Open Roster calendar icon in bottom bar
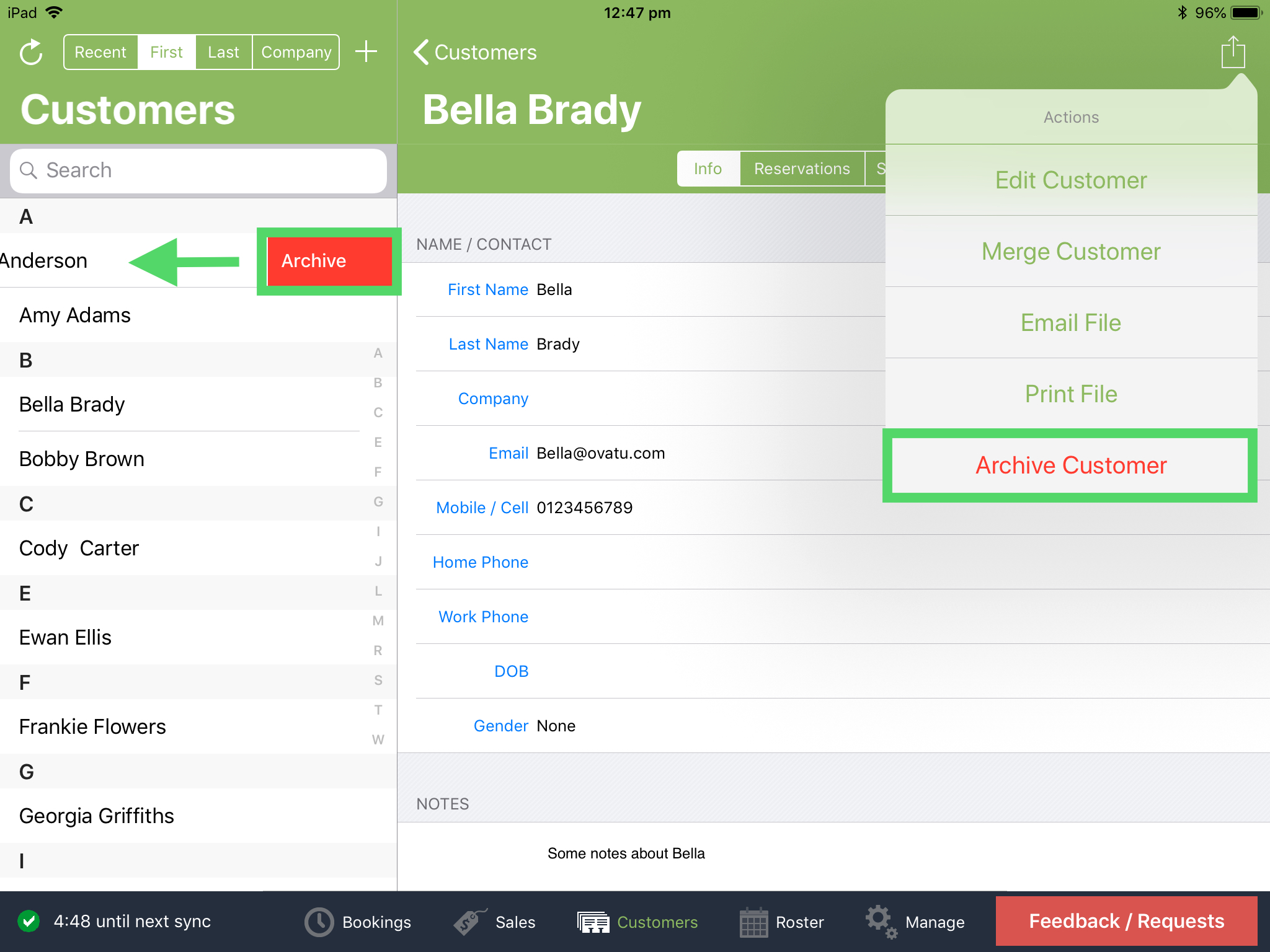1270x952 pixels. pos(754,922)
